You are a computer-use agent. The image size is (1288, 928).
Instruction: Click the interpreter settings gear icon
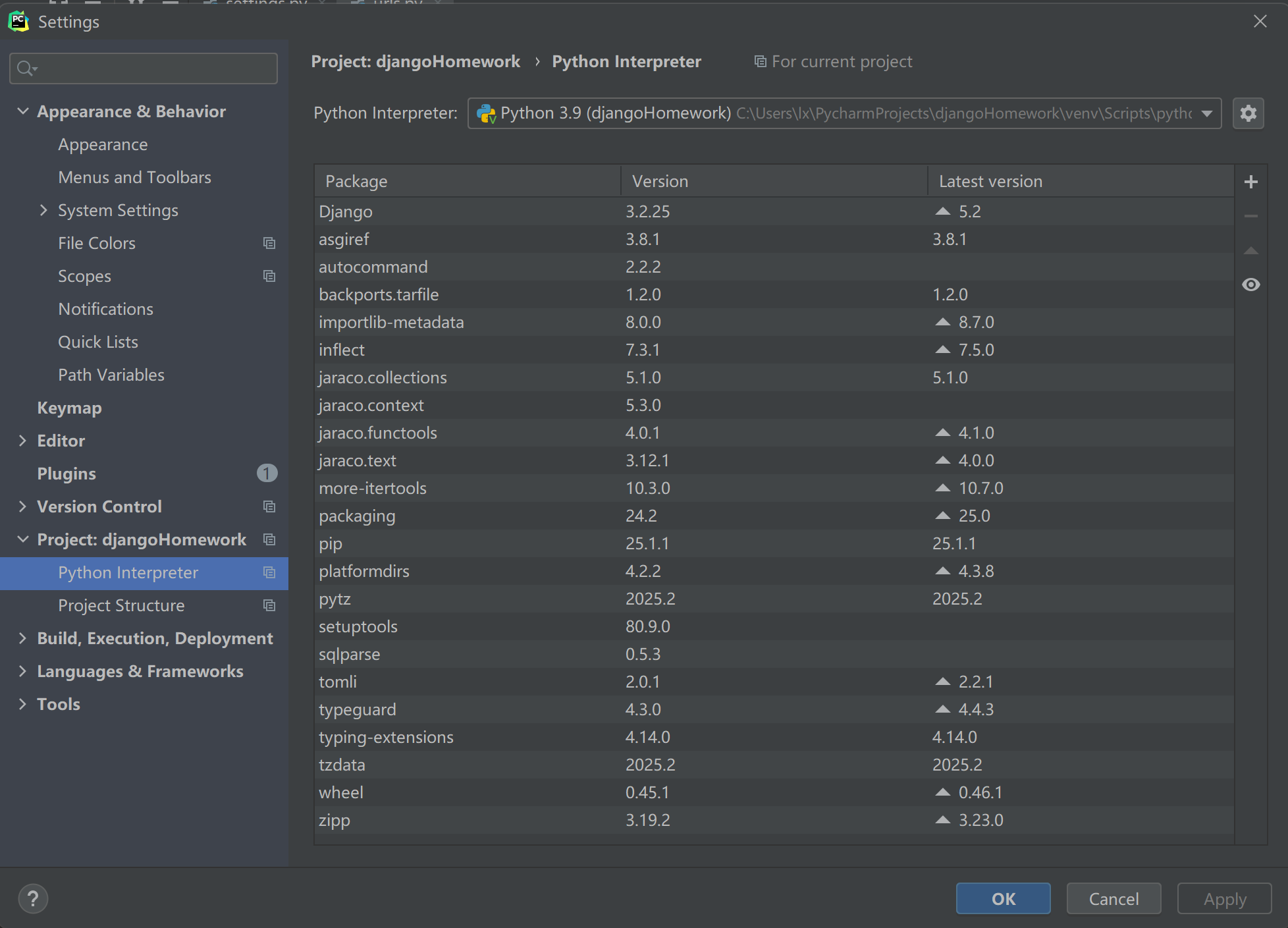tap(1248, 113)
